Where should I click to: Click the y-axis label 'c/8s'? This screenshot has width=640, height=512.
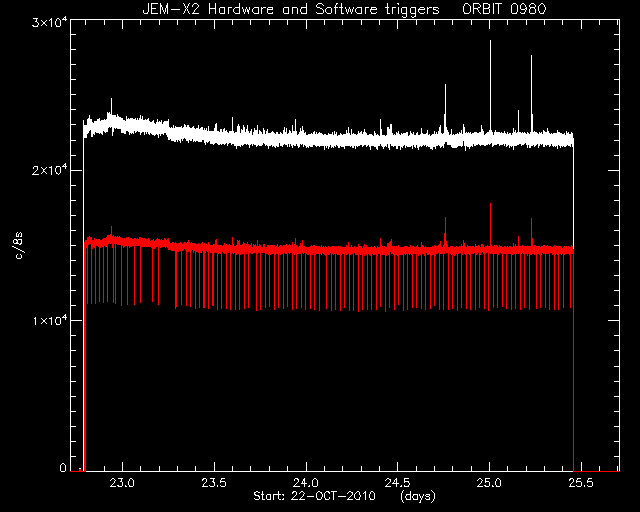click(x=19, y=246)
